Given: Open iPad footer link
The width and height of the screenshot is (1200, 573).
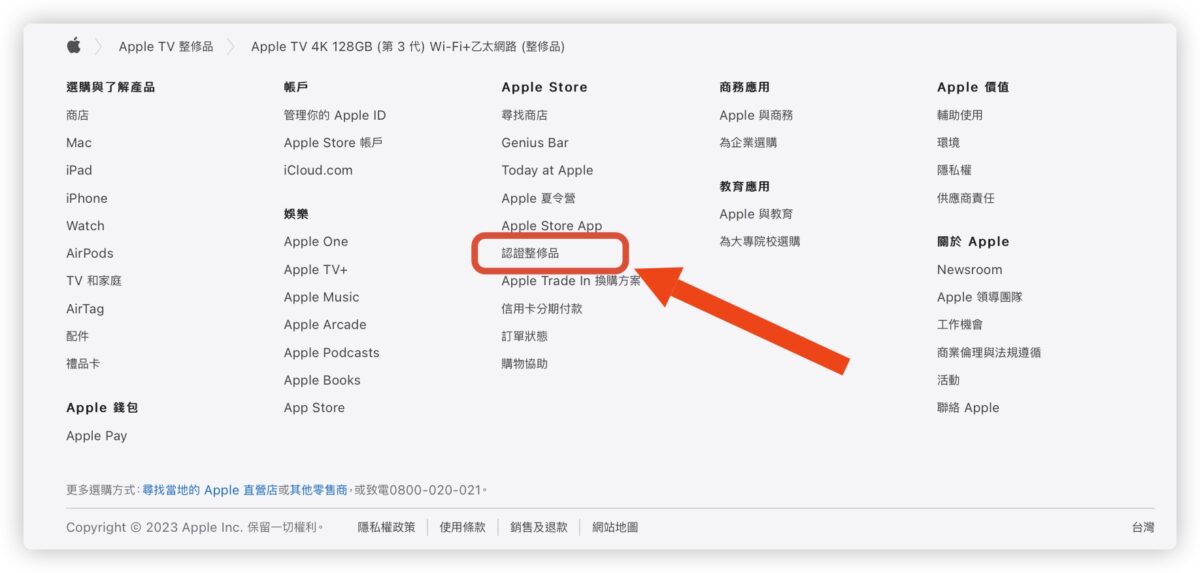Looking at the screenshot, I should pos(79,170).
